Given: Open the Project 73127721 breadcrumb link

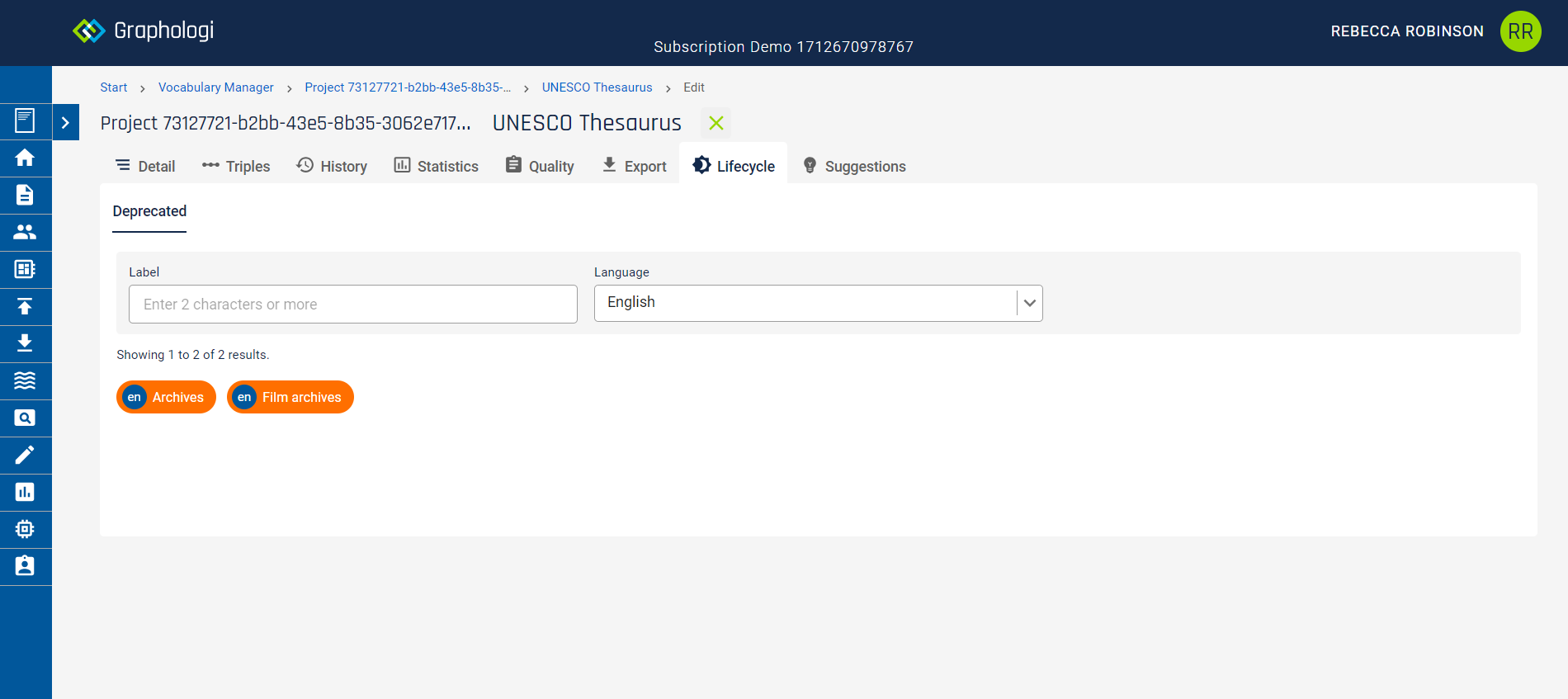Looking at the screenshot, I should tap(408, 87).
